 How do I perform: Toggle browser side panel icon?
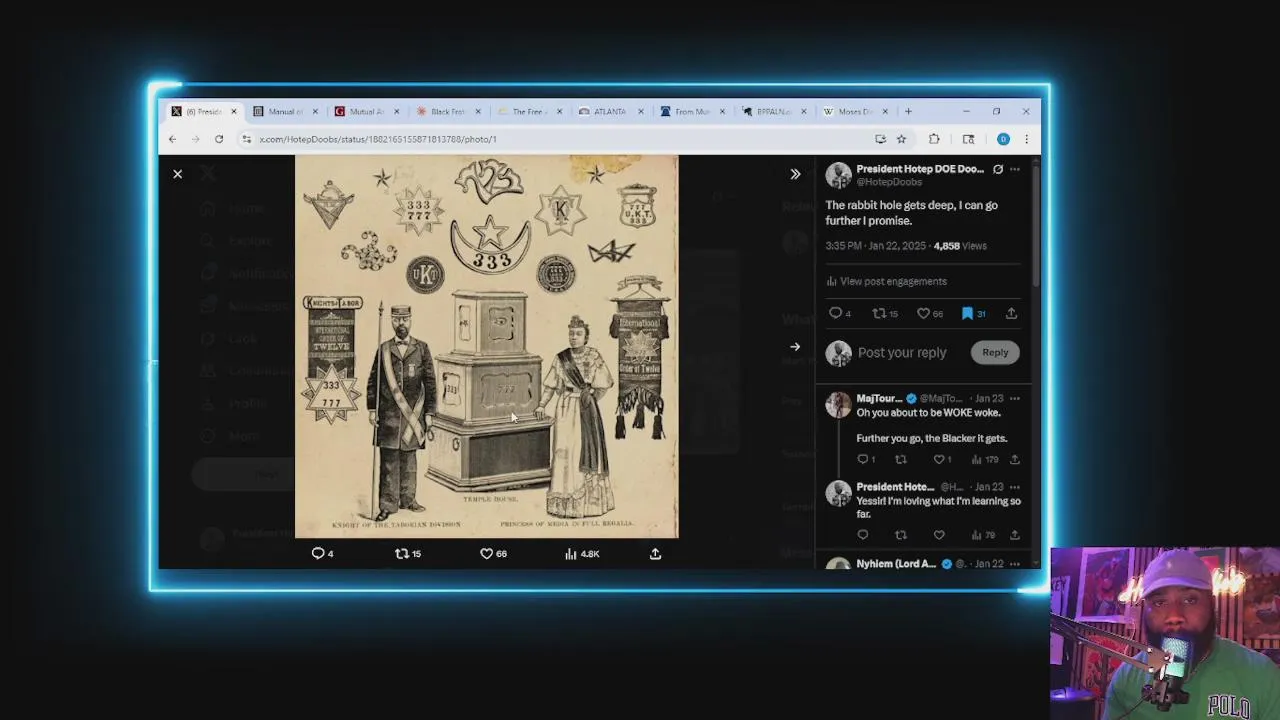pyautogui.click(x=968, y=139)
